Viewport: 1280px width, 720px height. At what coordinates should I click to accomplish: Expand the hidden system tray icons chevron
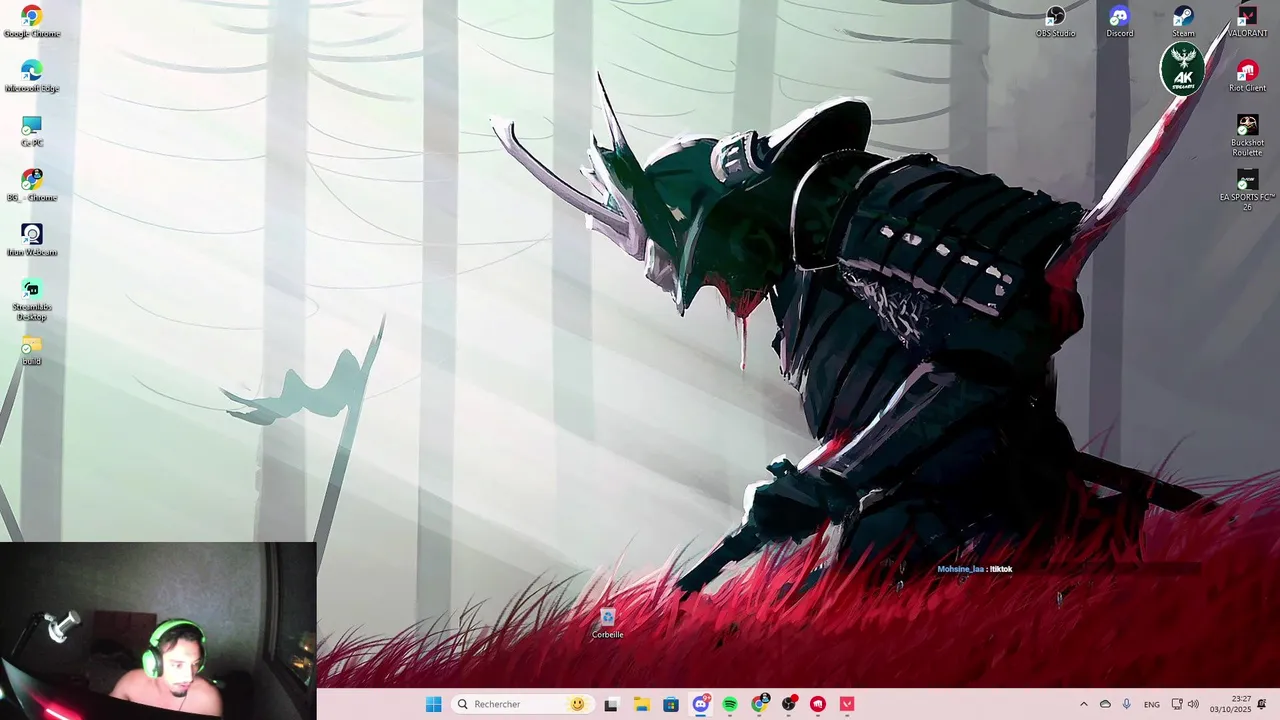tap(1083, 704)
